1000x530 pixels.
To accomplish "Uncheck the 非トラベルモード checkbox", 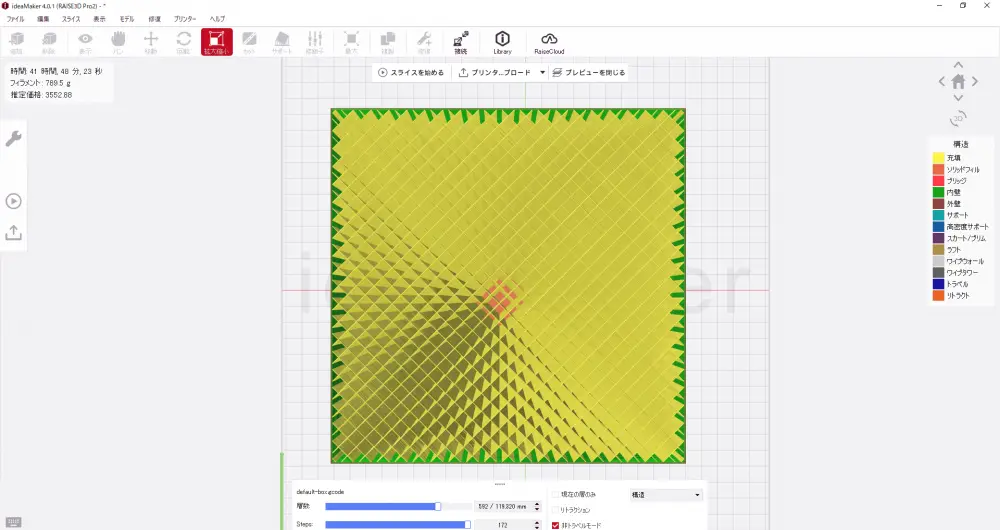I will coord(556,525).
